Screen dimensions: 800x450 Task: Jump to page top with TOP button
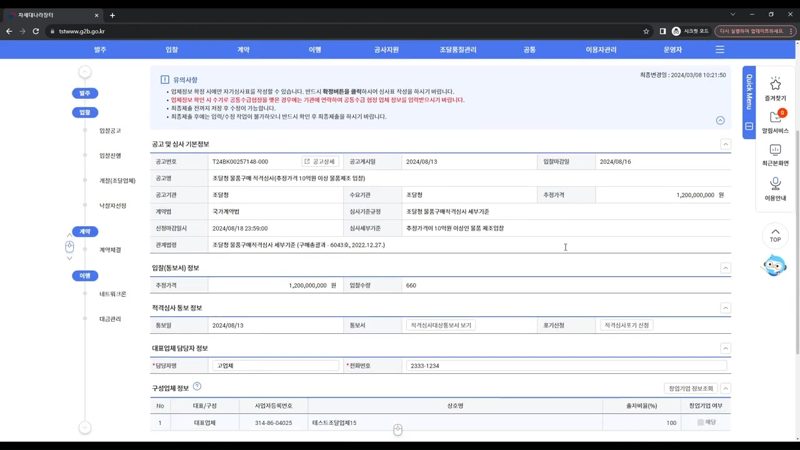pos(775,235)
